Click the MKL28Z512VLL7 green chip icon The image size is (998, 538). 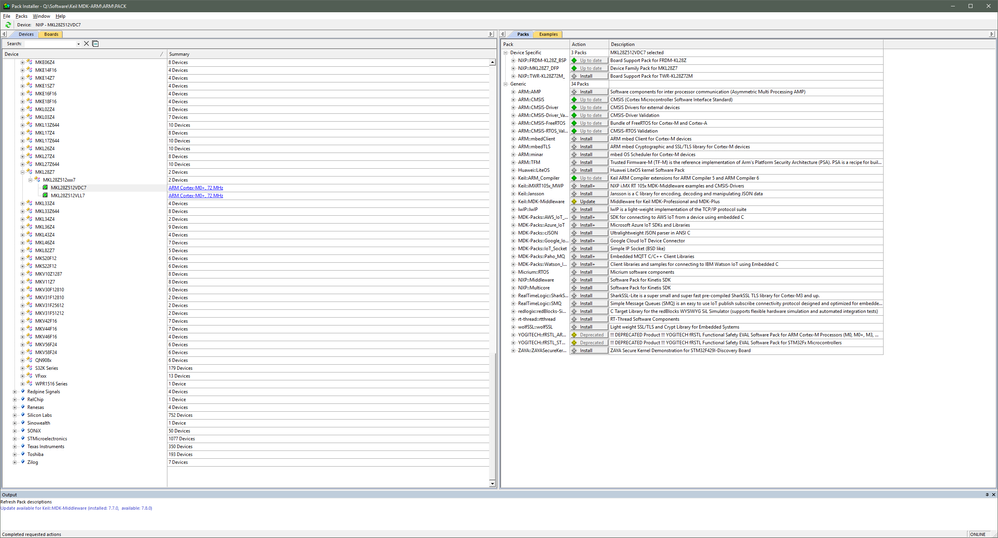tap(45, 195)
